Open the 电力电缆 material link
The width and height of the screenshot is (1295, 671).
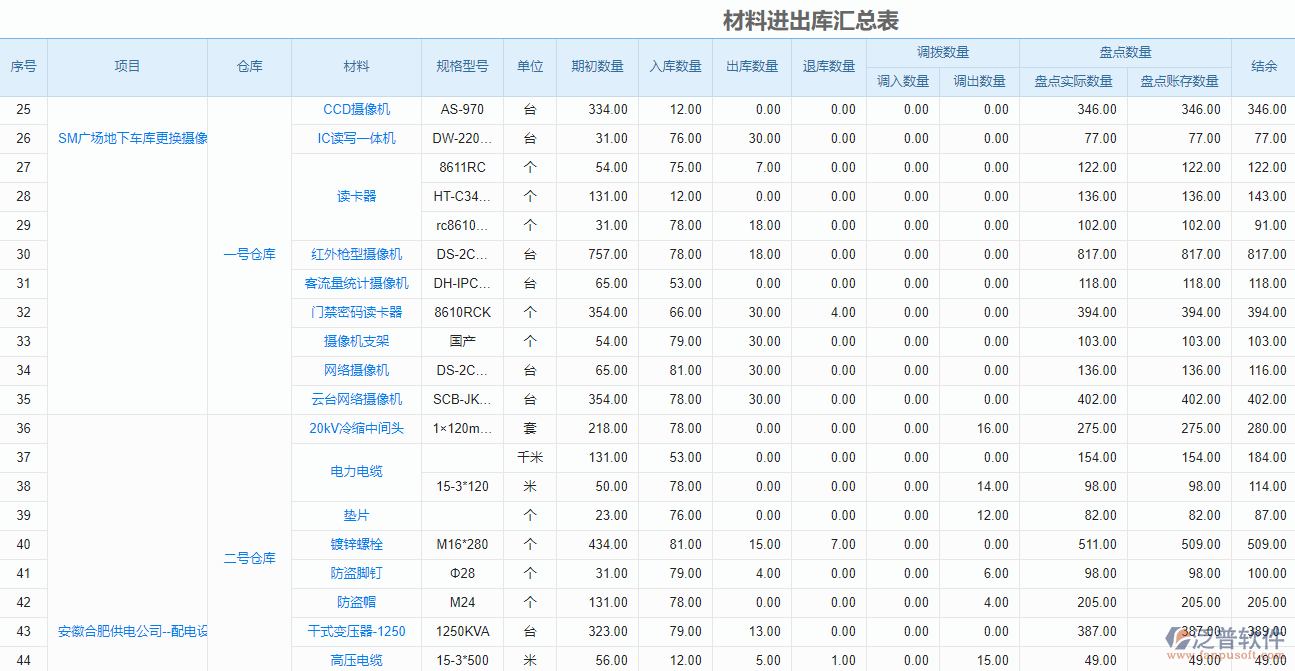(355, 471)
